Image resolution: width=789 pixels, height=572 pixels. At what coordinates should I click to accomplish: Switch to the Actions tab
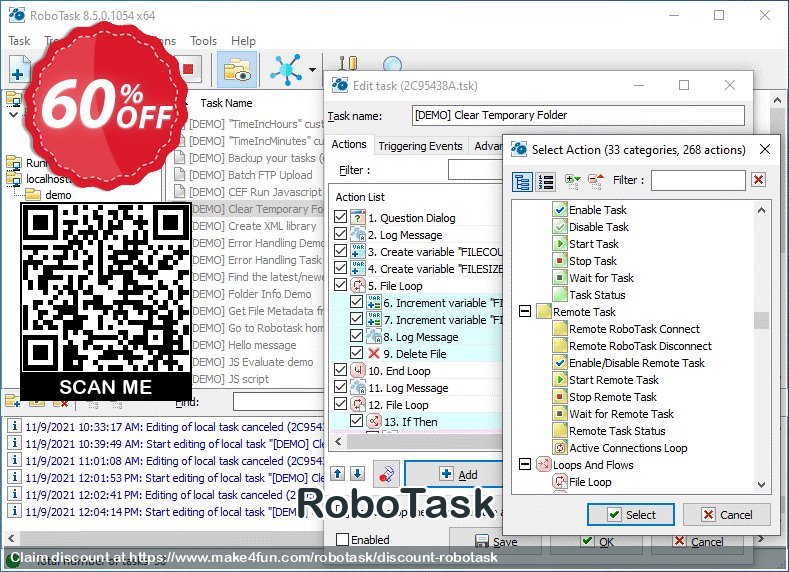349,145
